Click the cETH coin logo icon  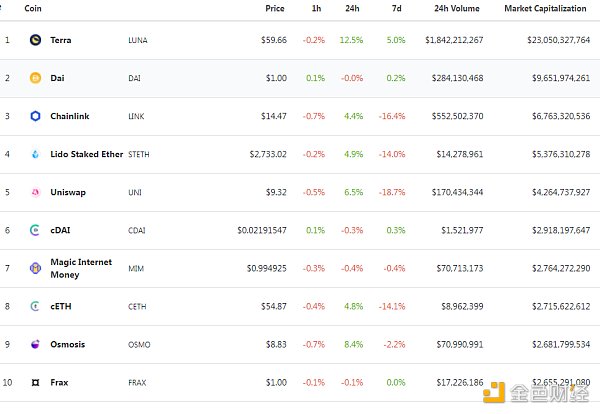point(35,306)
